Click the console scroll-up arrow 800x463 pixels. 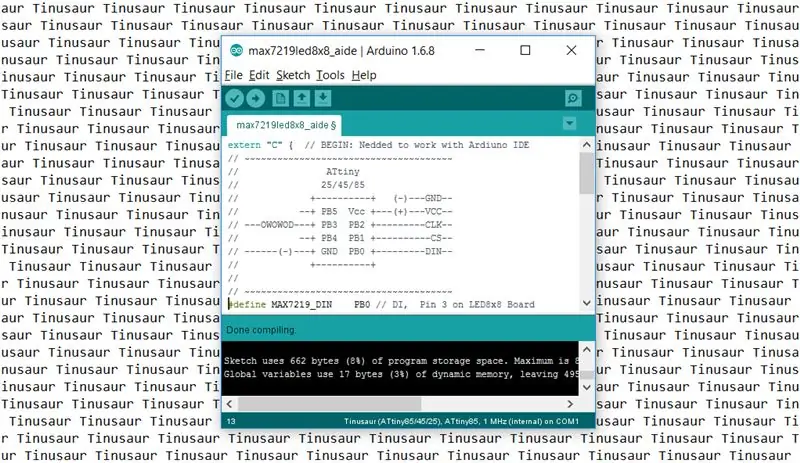[x=587, y=350]
